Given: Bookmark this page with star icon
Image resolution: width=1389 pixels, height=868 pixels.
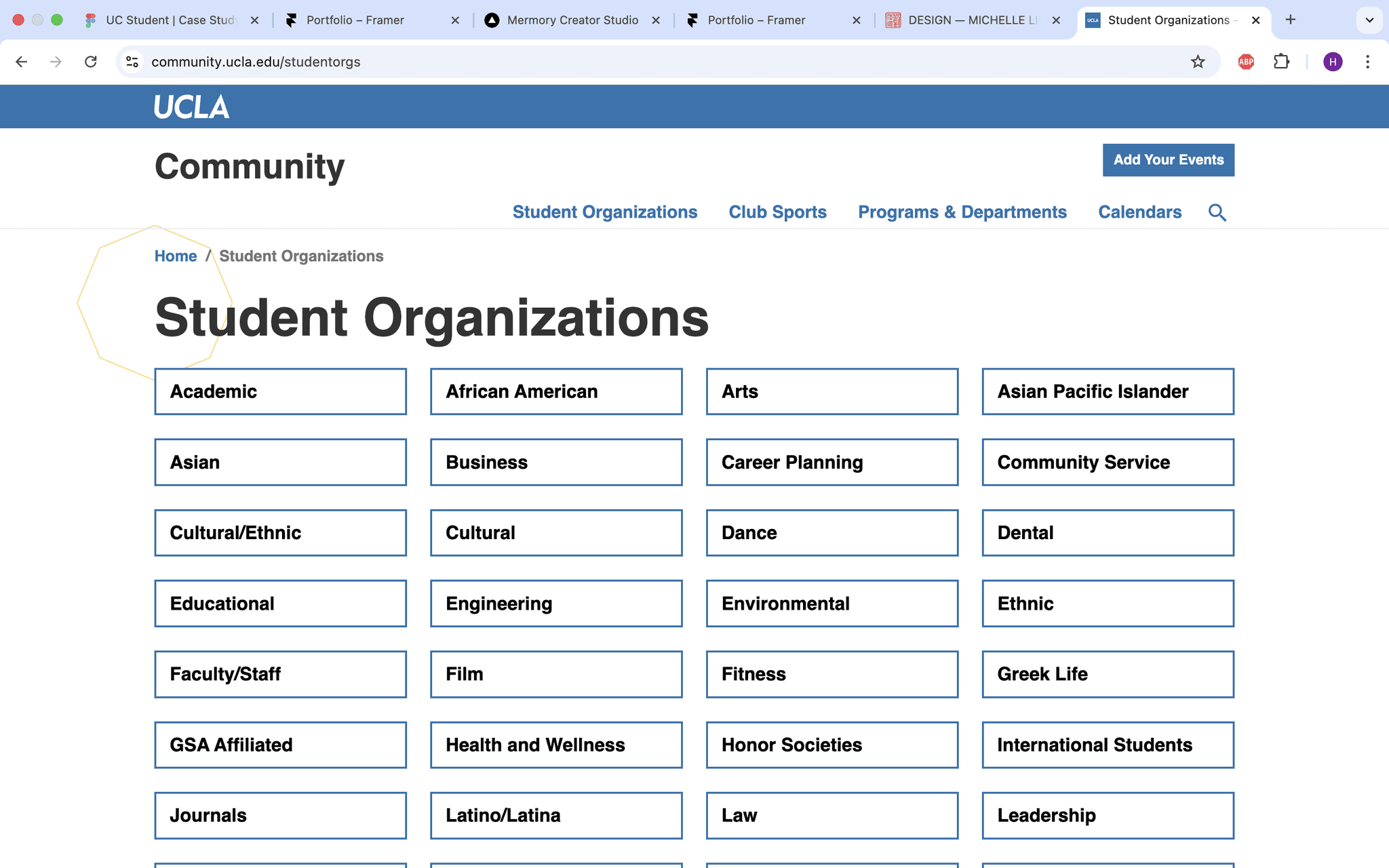Looking at the screenshot, I should tap(1198, 62).
